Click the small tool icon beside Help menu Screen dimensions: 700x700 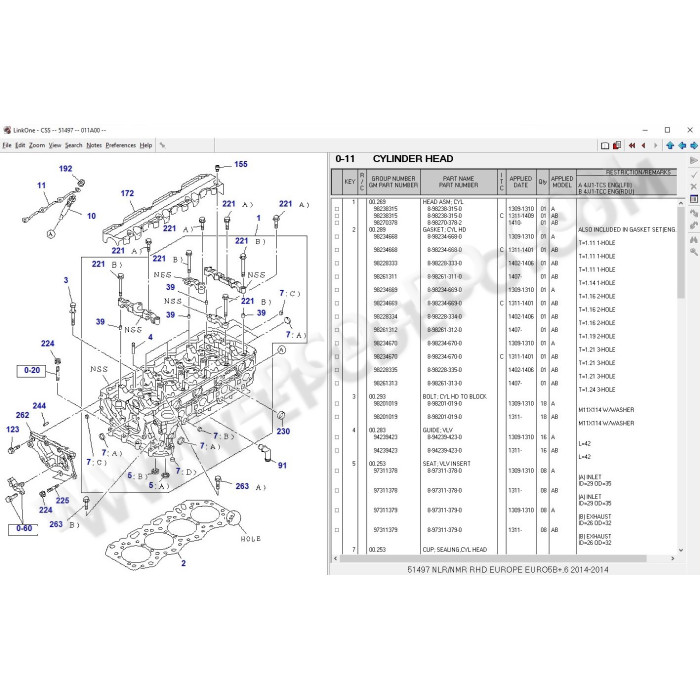tap(162, 145)
